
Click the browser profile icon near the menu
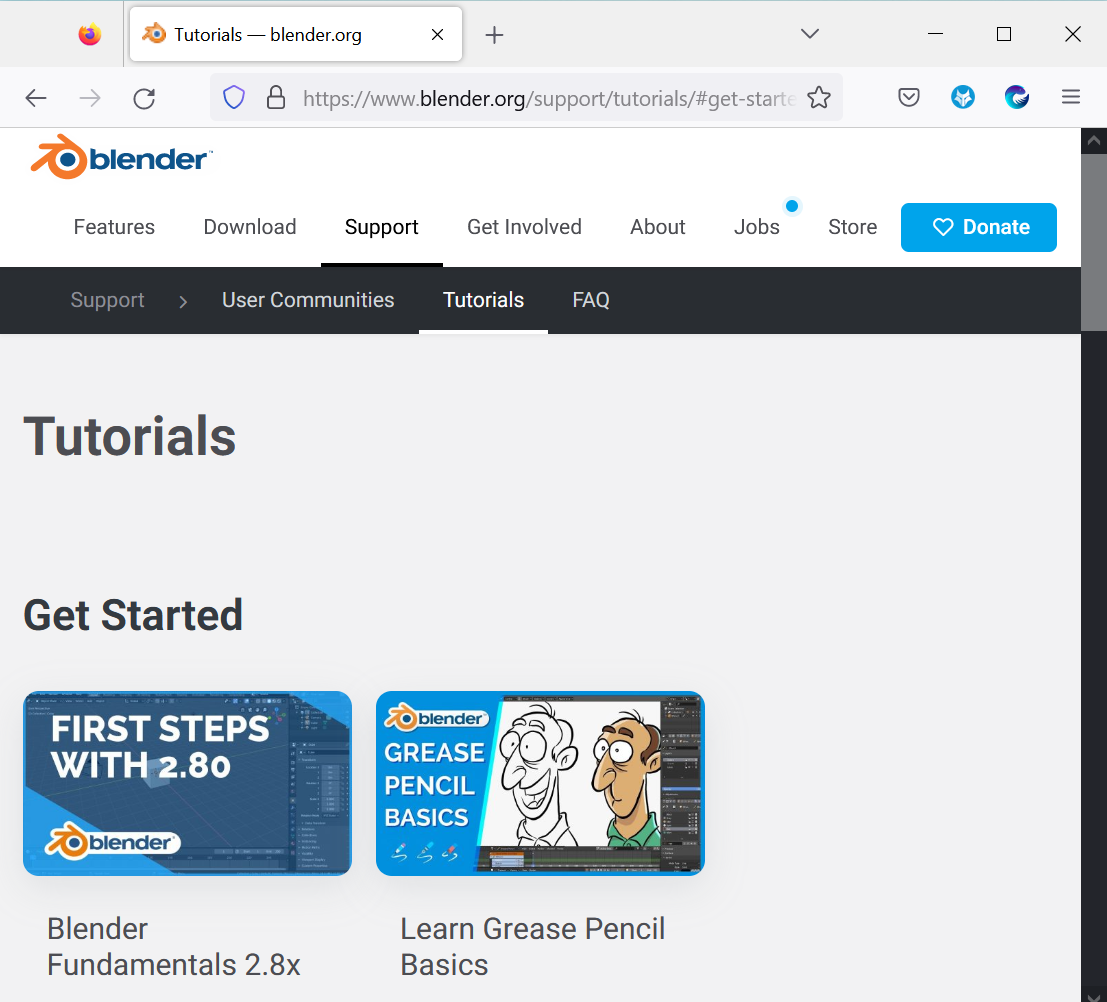tap(1016, 97)
